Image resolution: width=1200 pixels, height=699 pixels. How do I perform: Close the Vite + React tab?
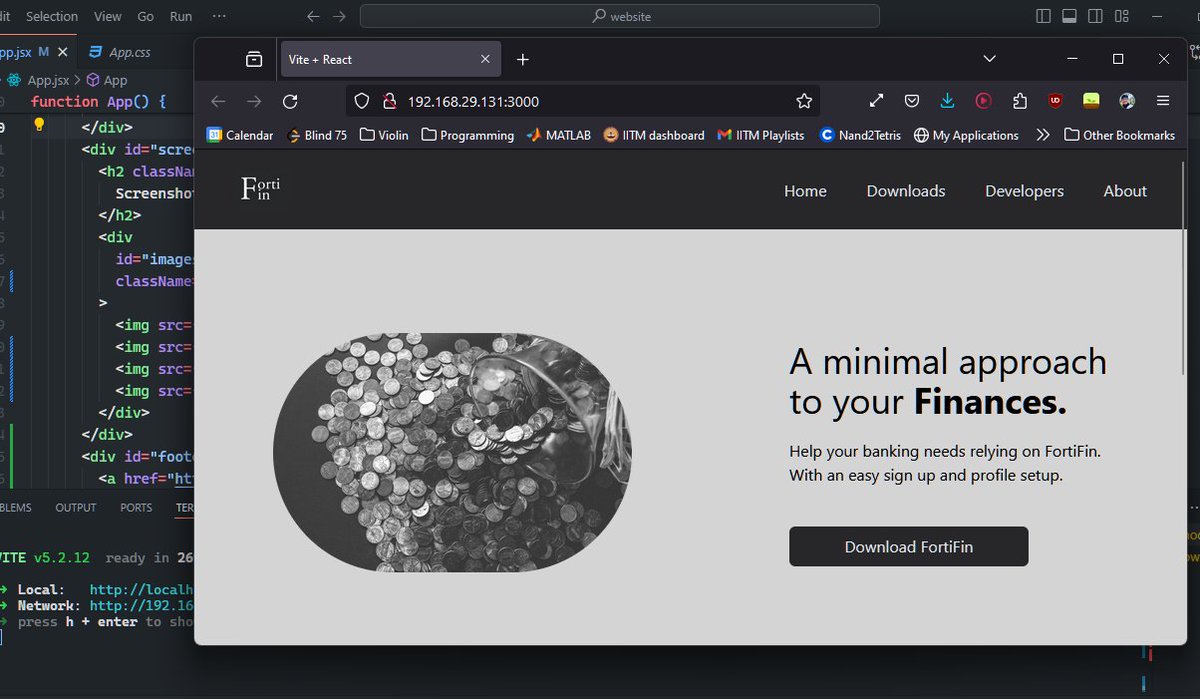click(x=486, y=60)
